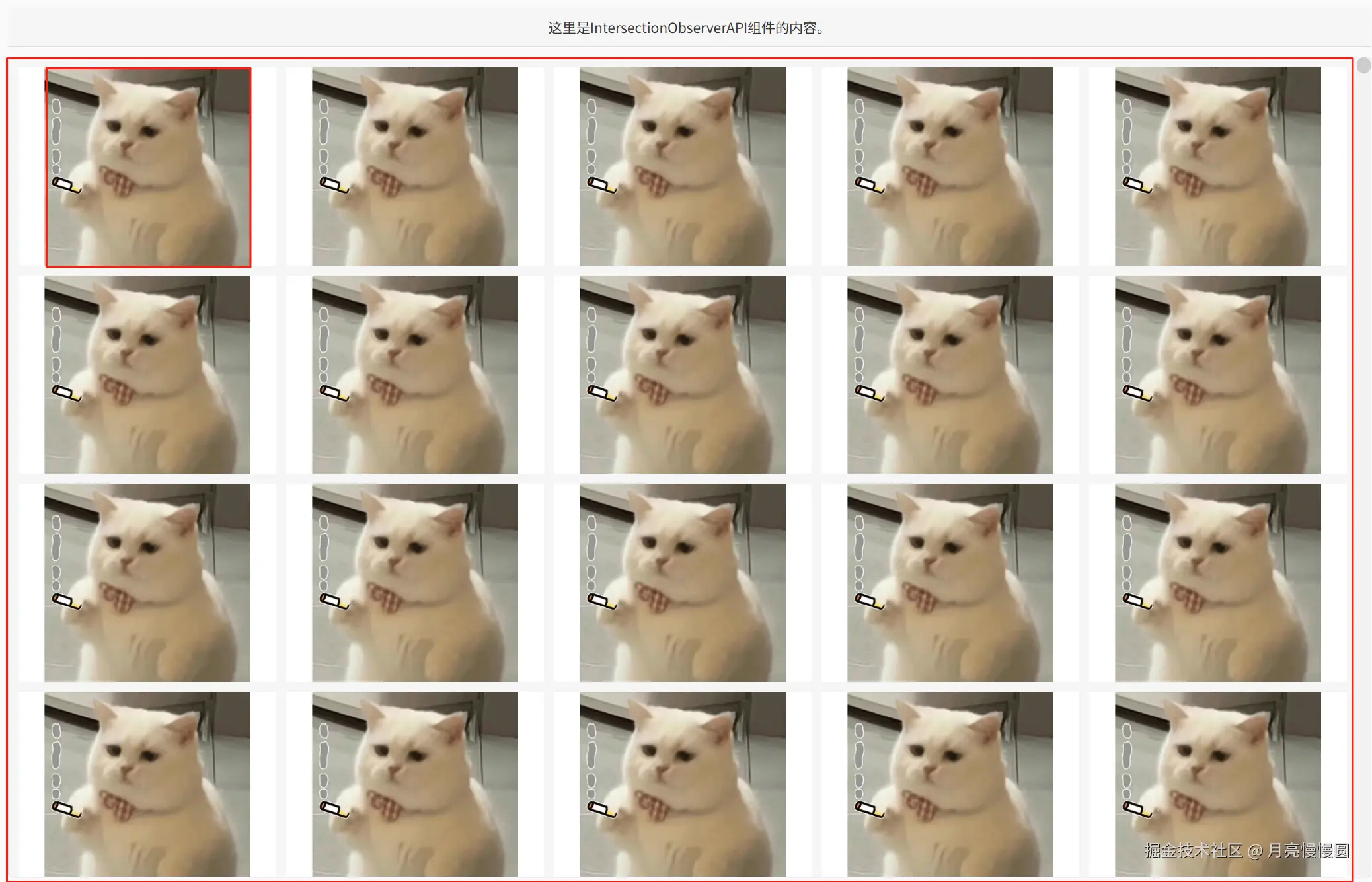This screenshot has width=1372, height=882.
Task: Click the IntersectionObserverAPI component header text
Action: (685, 28)
